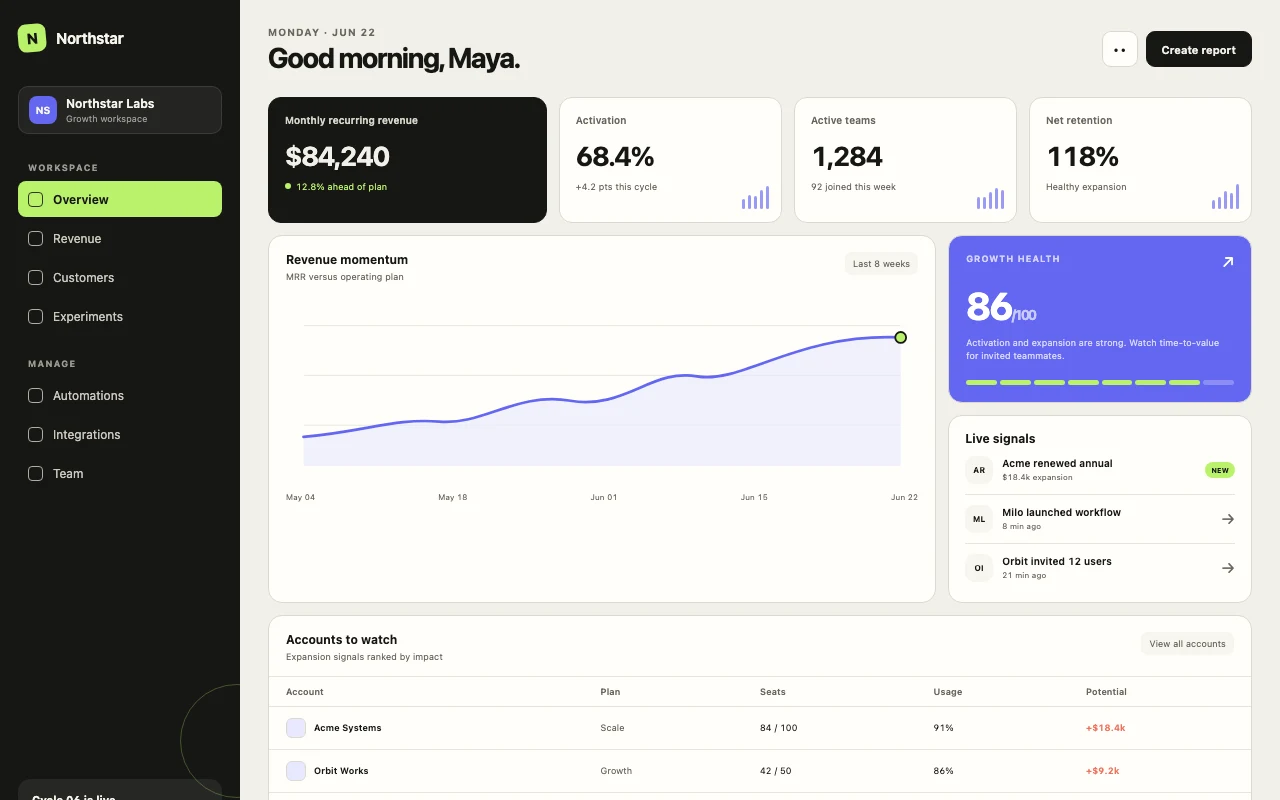Screen dimensions: 1280x800
Task: Open the growth health arrow icon
Action: (1228, 262)
